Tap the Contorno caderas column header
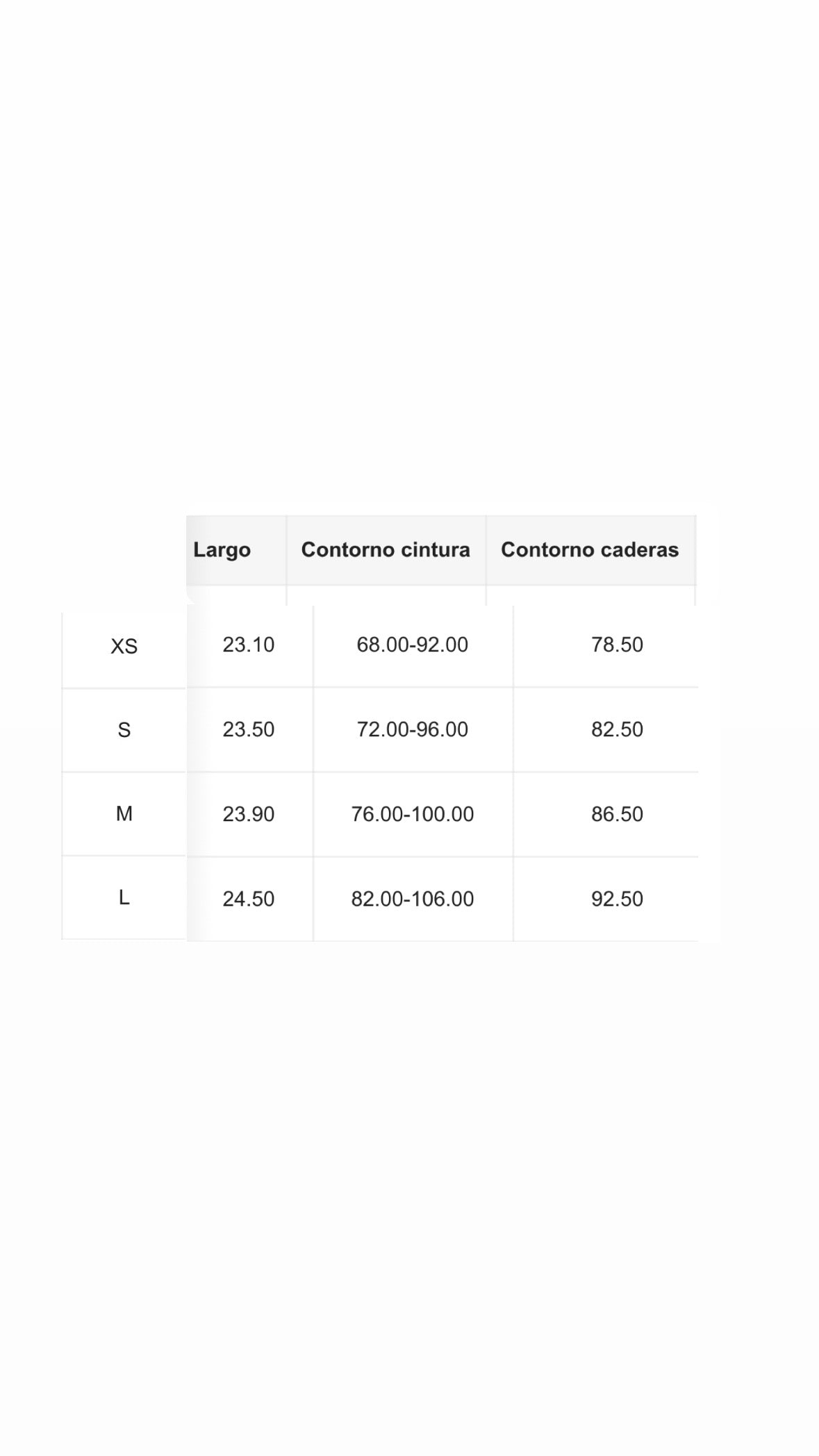This screenshot has height=1456, width=819. 590,549
